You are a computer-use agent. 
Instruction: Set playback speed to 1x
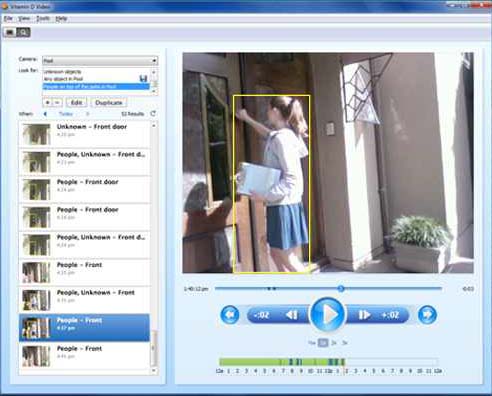point(323,343)
